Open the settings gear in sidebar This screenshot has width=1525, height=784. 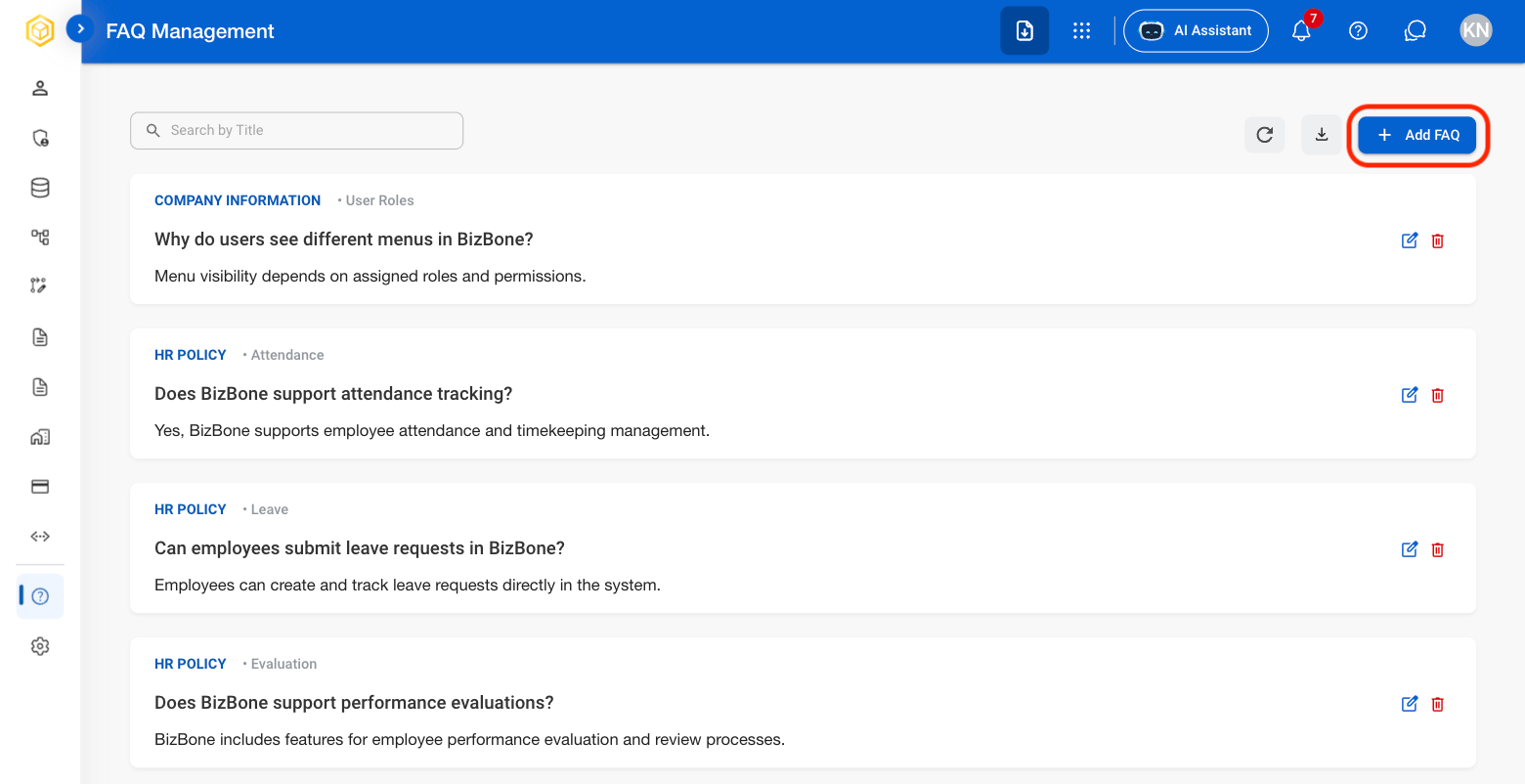(40, 646)
